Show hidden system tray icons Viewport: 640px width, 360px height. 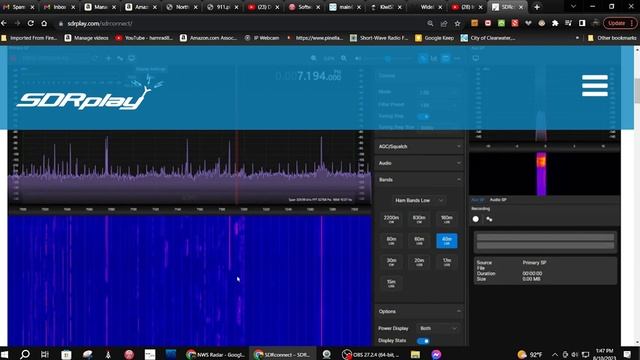point(555,354)
